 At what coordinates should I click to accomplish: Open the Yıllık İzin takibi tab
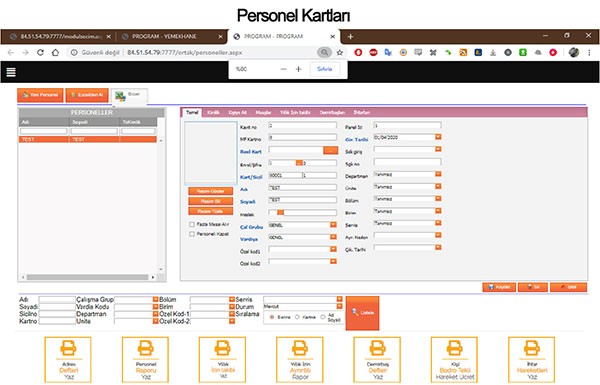pos(295,112)
